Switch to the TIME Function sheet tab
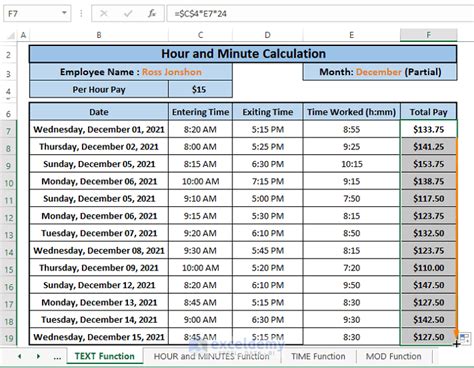This screenshot has width=474, height=368. click(x=318, y=356)
